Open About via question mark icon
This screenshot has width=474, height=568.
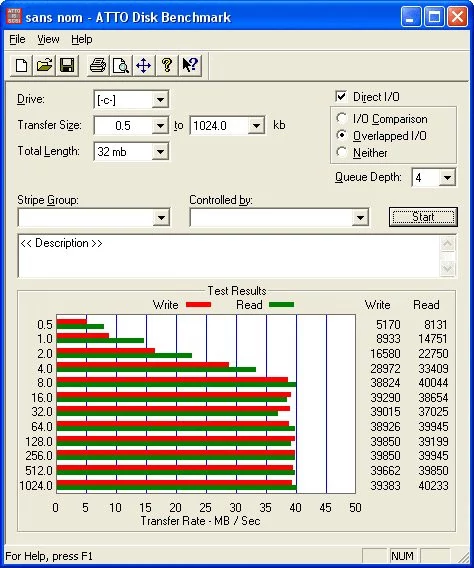click(167, 66)
